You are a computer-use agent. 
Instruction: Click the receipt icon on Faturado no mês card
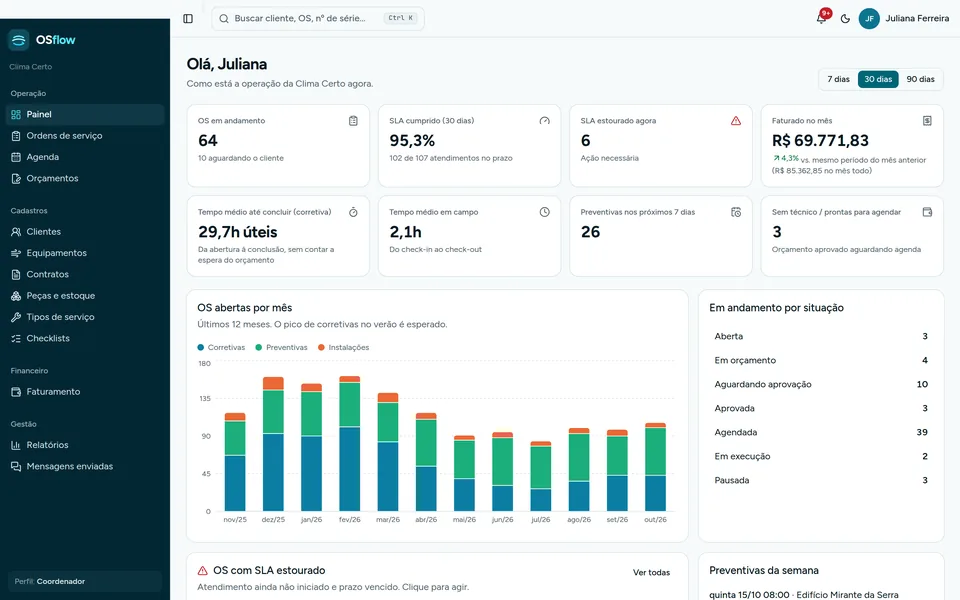[927, 121]
